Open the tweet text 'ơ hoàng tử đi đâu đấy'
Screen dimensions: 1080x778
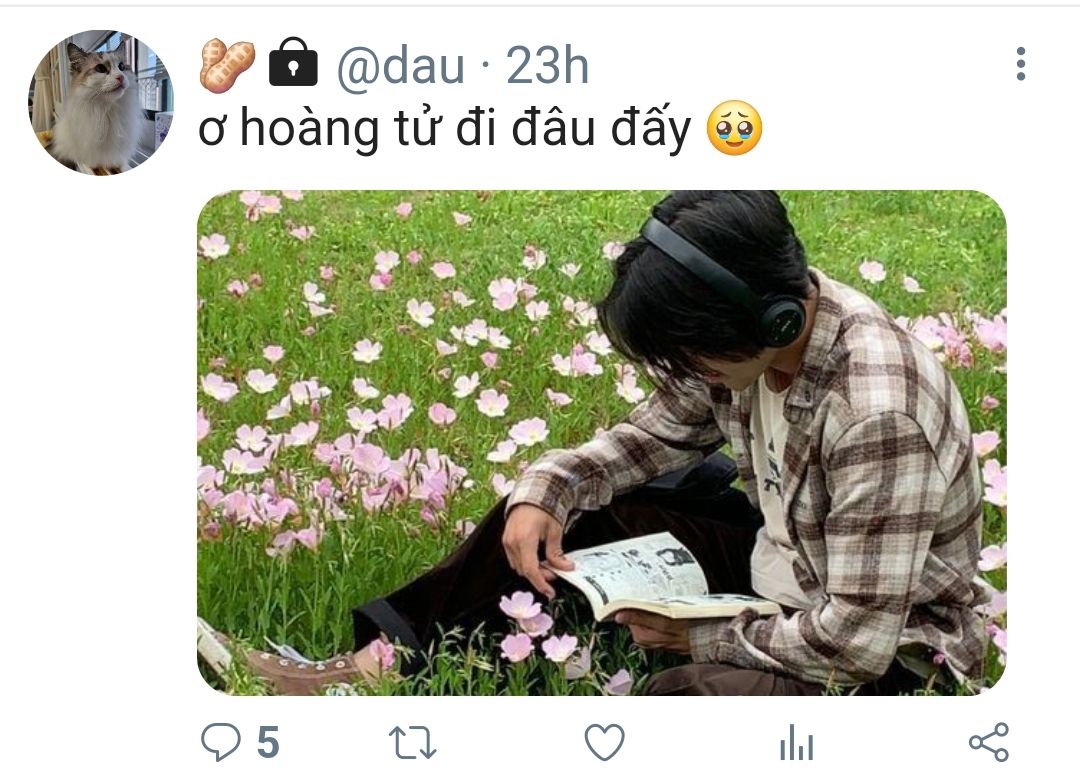[x=444, y=129]
